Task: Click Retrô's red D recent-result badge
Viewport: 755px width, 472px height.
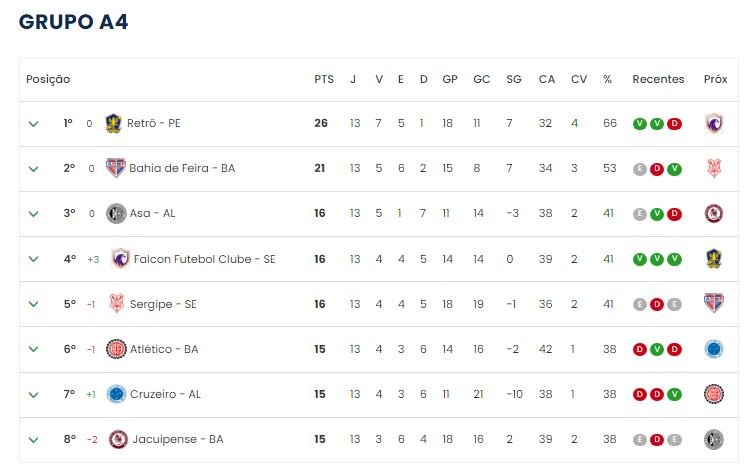Action: [x=675, y=124]
